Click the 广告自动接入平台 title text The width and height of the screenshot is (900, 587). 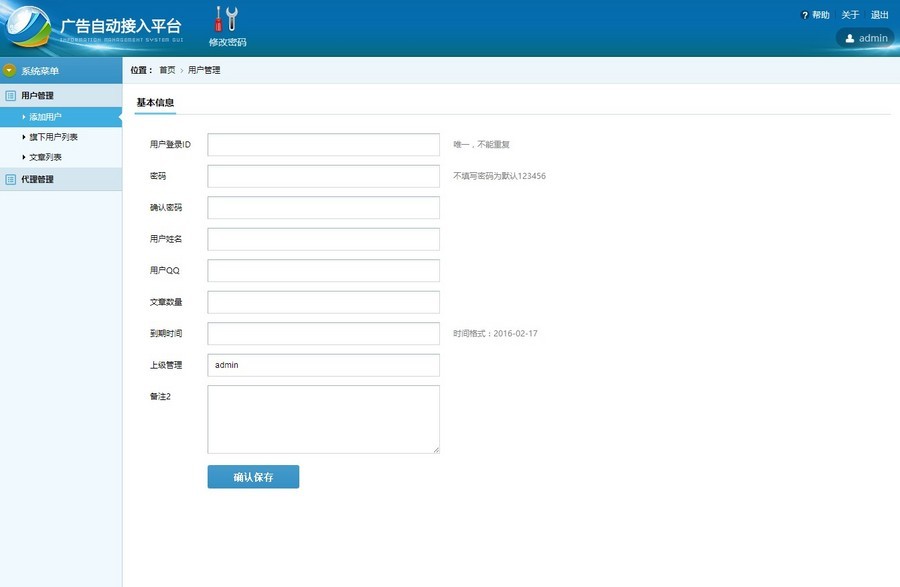pos(121,25)
